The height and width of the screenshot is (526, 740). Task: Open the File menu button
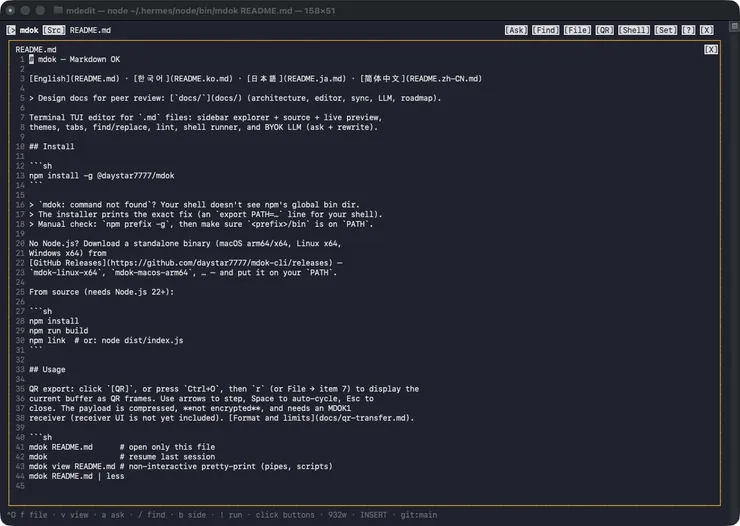tap(577, 30)
